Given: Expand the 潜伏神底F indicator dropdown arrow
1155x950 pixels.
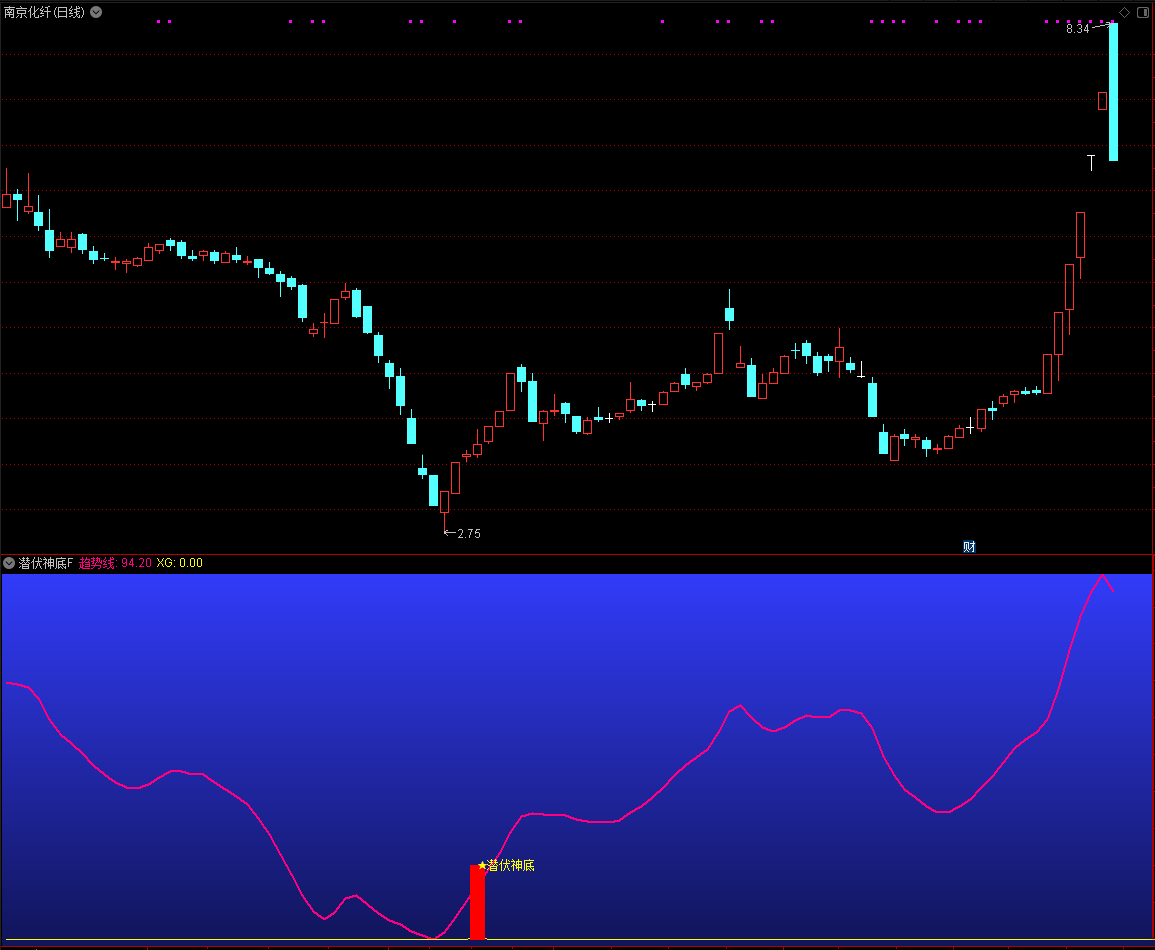Looking at the screenshot, I should coord(9,563).
